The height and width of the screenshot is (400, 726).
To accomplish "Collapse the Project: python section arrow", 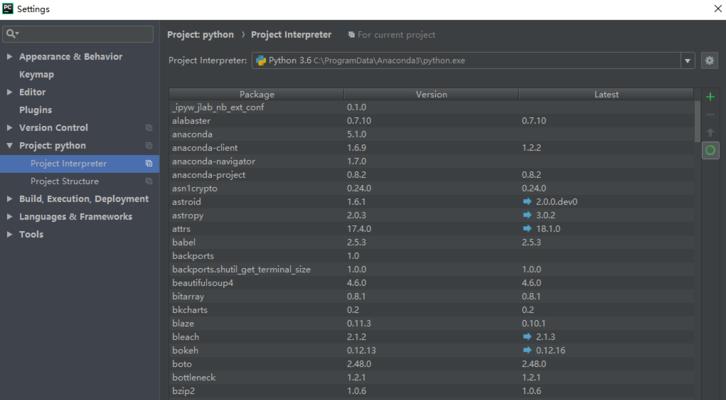I will pyautogui.click(x=9, y=145).
